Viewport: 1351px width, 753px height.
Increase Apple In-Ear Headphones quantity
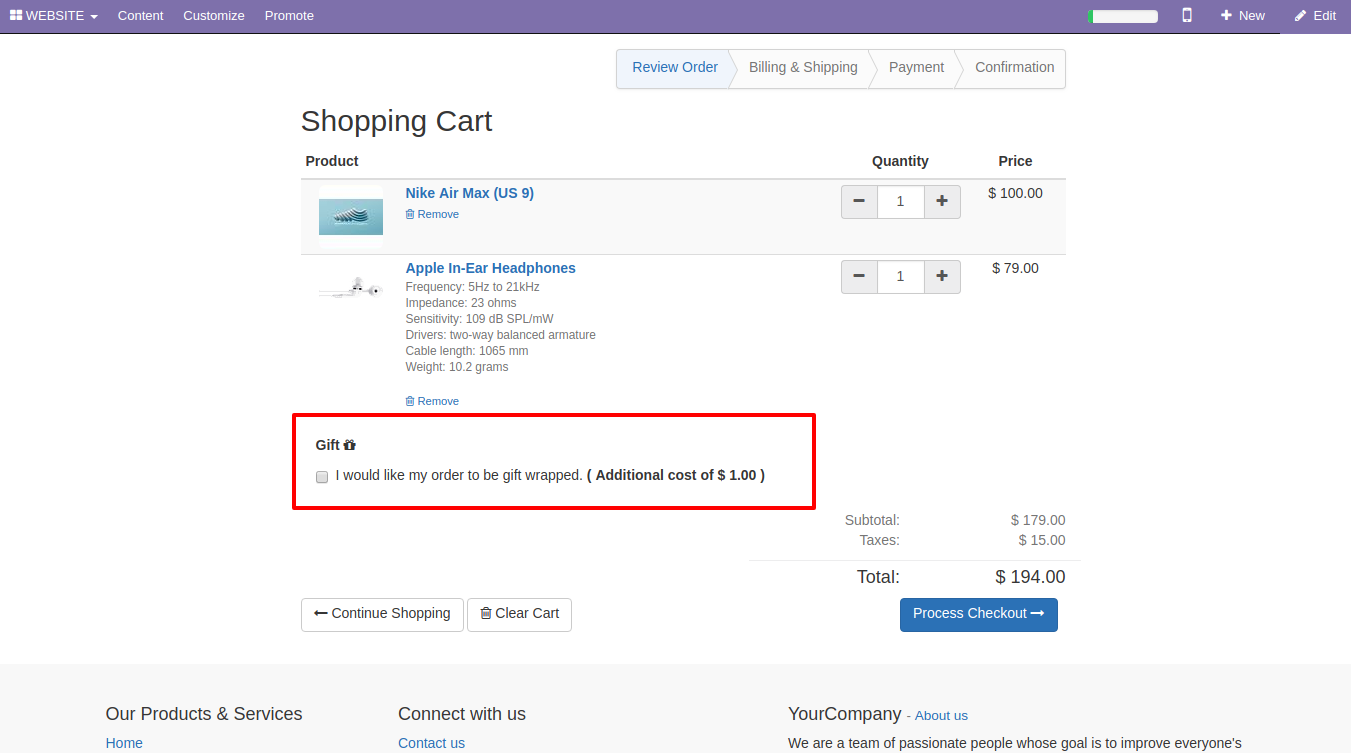(941, 276)
